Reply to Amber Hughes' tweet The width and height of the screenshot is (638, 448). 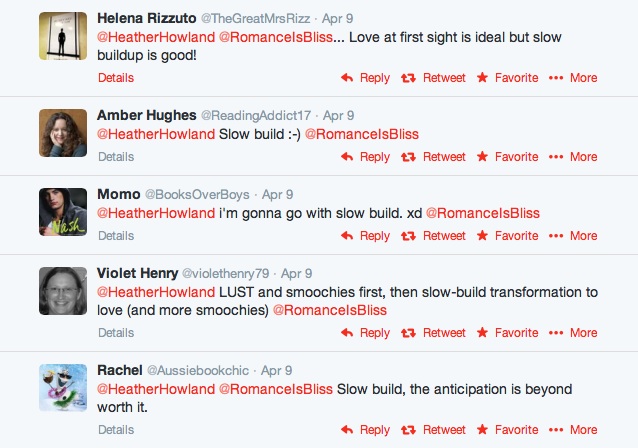pos(365,157)
